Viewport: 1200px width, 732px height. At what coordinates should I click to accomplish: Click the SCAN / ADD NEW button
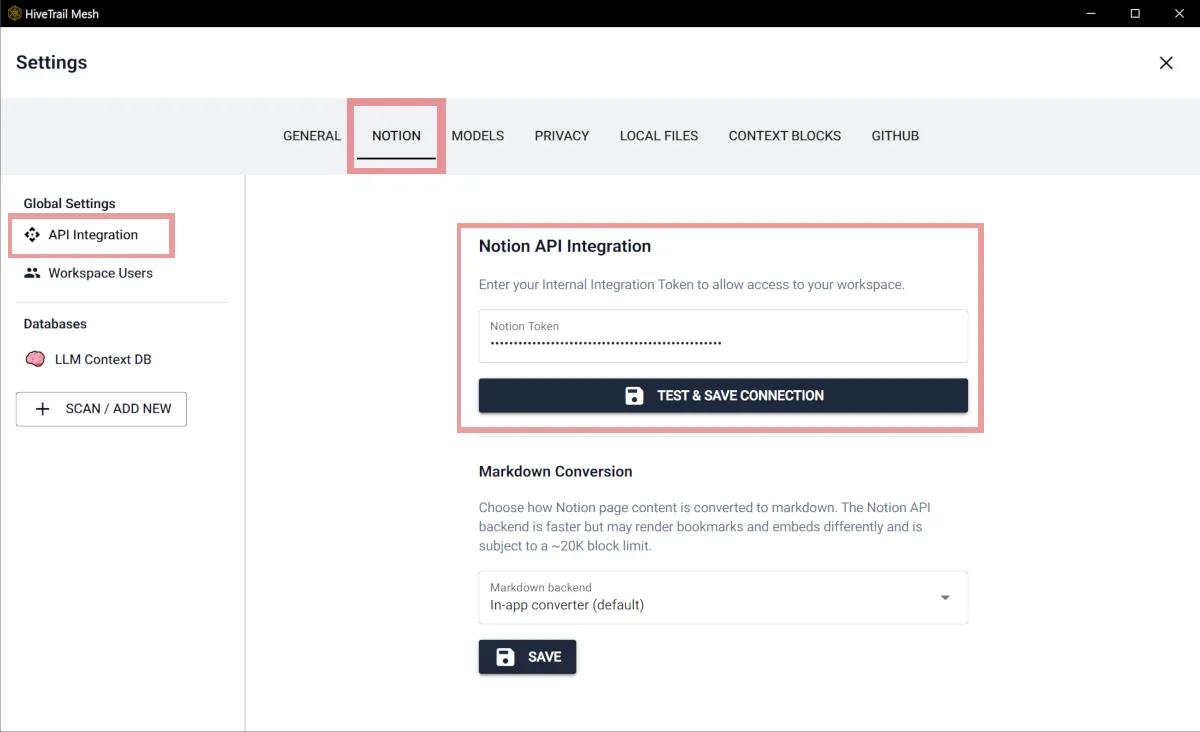[101, 409]
